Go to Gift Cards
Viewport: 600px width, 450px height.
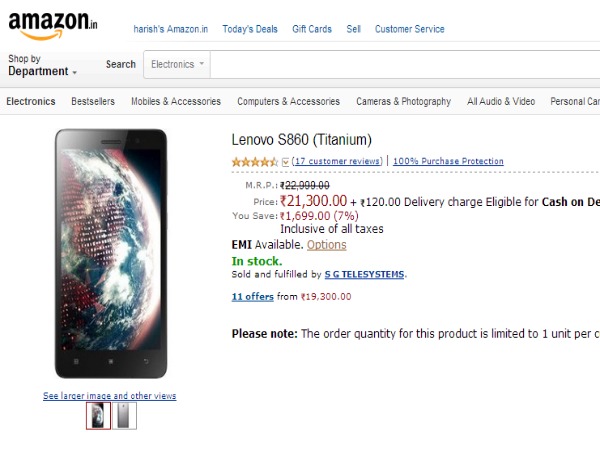pos(312,29)
